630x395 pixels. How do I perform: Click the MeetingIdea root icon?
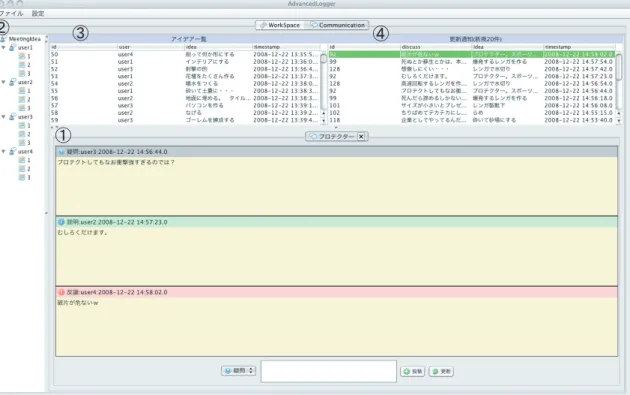coord(4,39)
